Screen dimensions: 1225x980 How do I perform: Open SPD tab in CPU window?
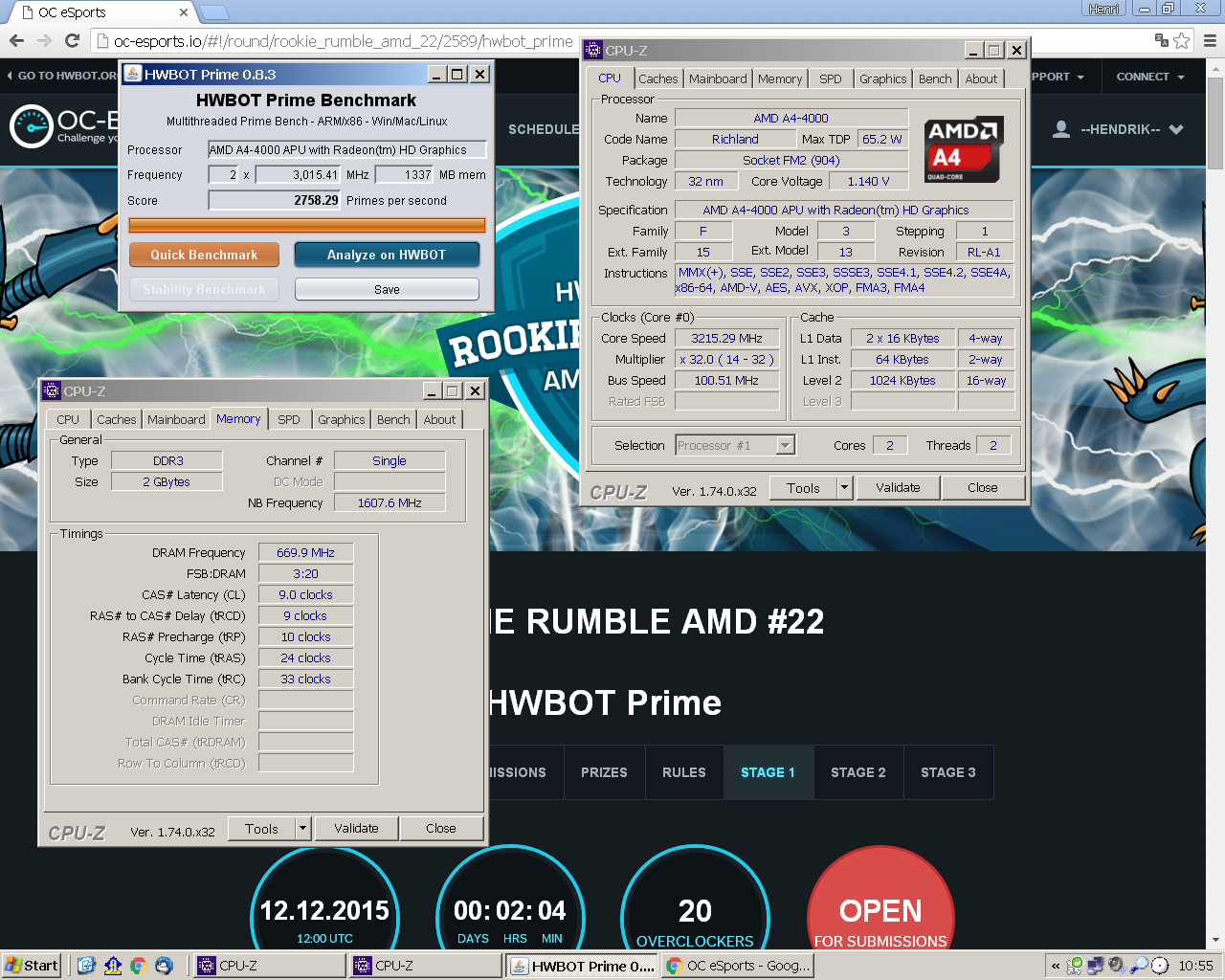[831, 78]
